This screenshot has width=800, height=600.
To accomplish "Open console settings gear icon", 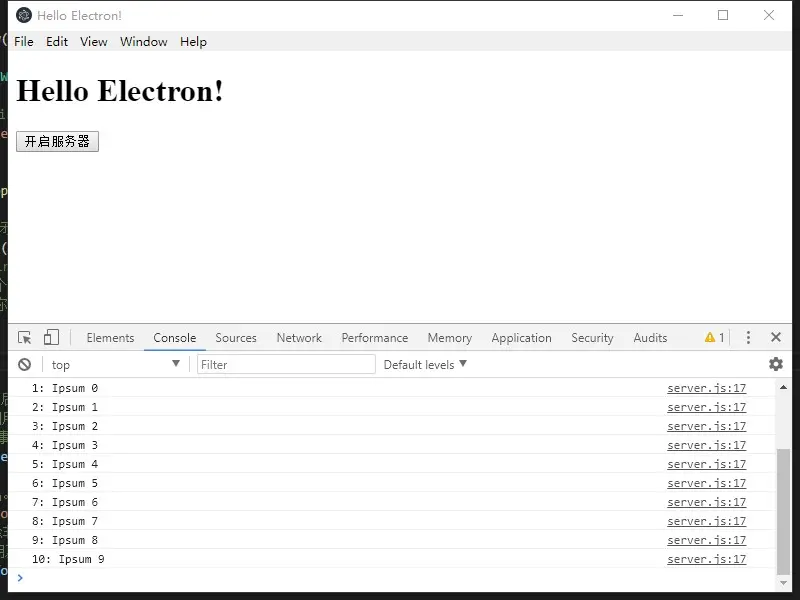I will 776,364.
